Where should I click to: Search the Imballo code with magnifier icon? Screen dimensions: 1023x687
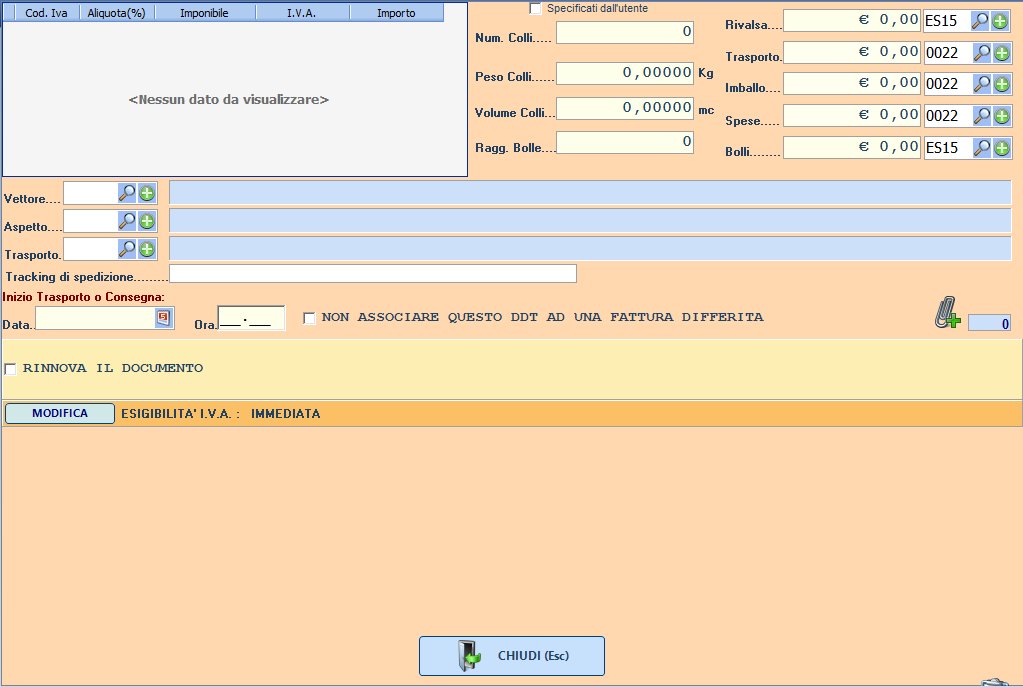[x=981, y=84]
